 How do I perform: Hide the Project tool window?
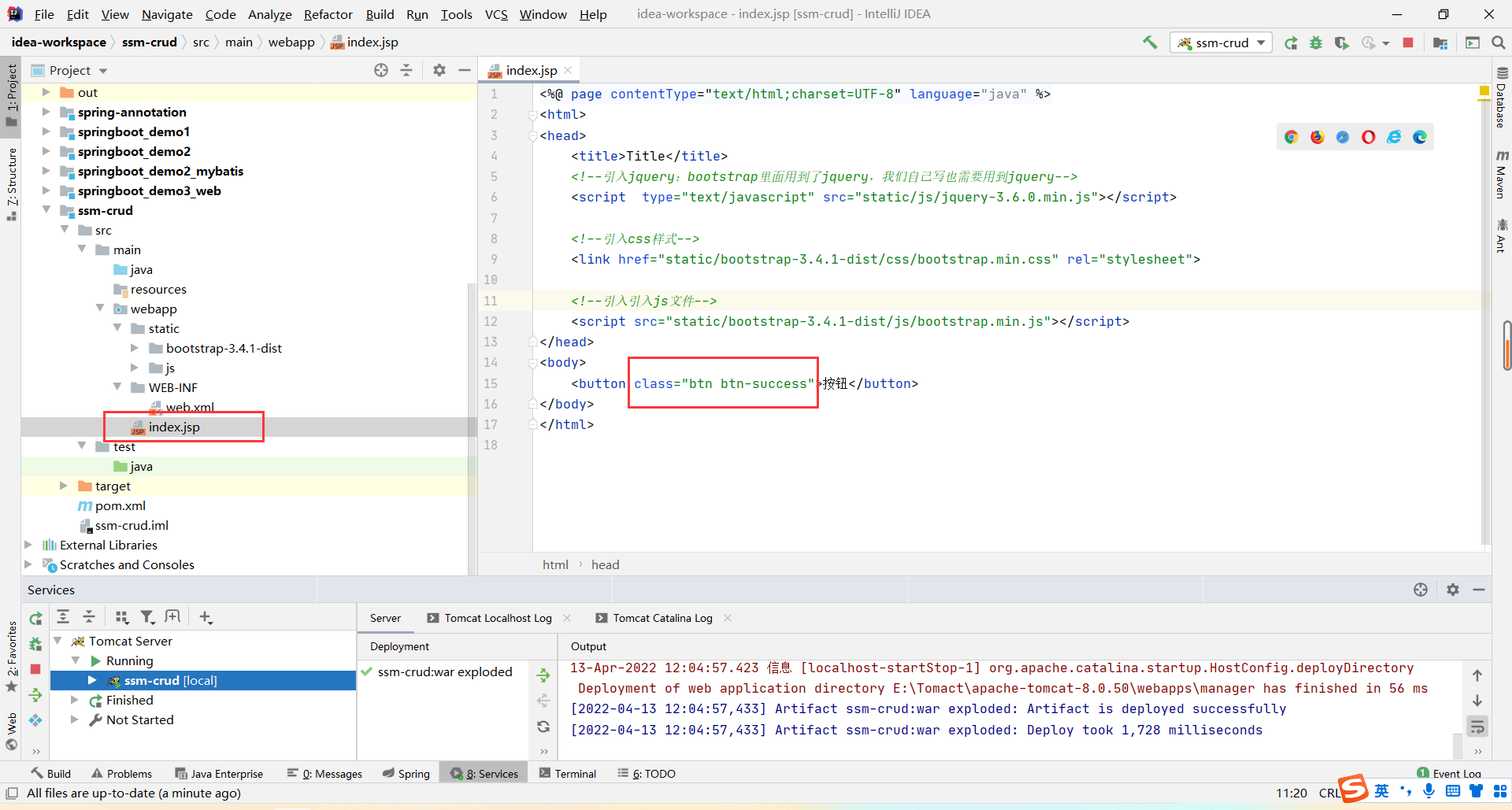[465, 70]
